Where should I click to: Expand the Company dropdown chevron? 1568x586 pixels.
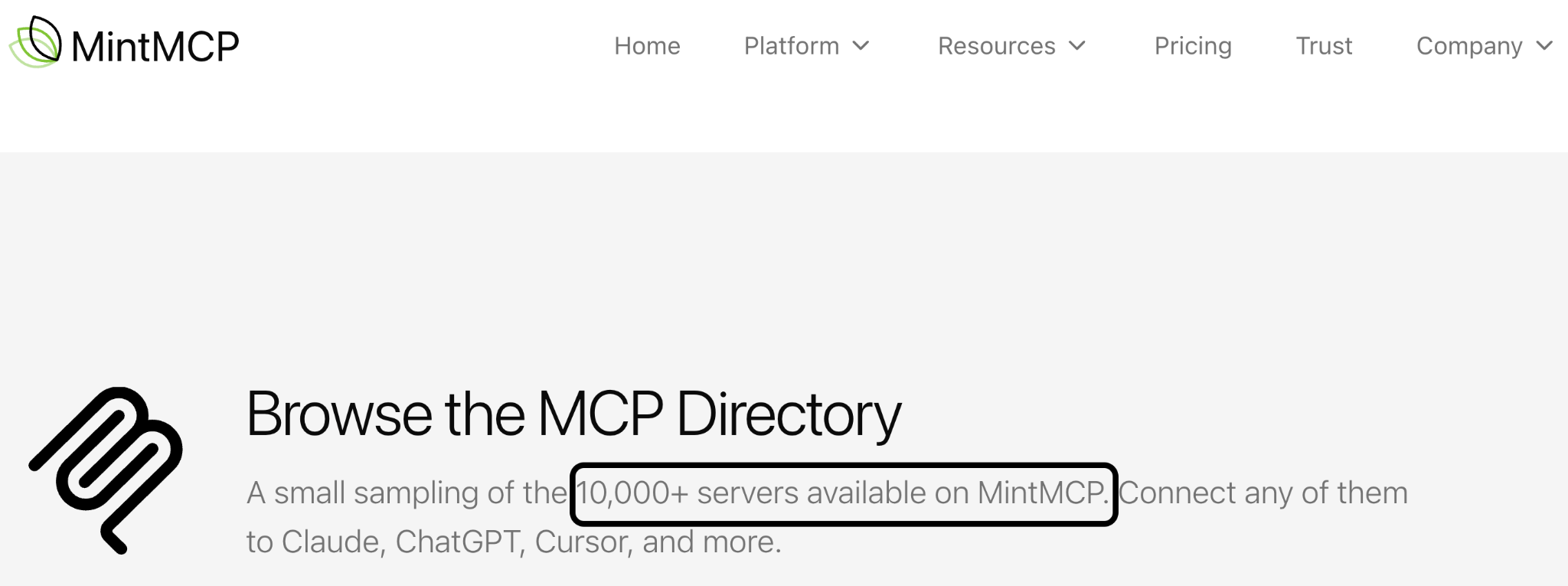click(1544, 46)
